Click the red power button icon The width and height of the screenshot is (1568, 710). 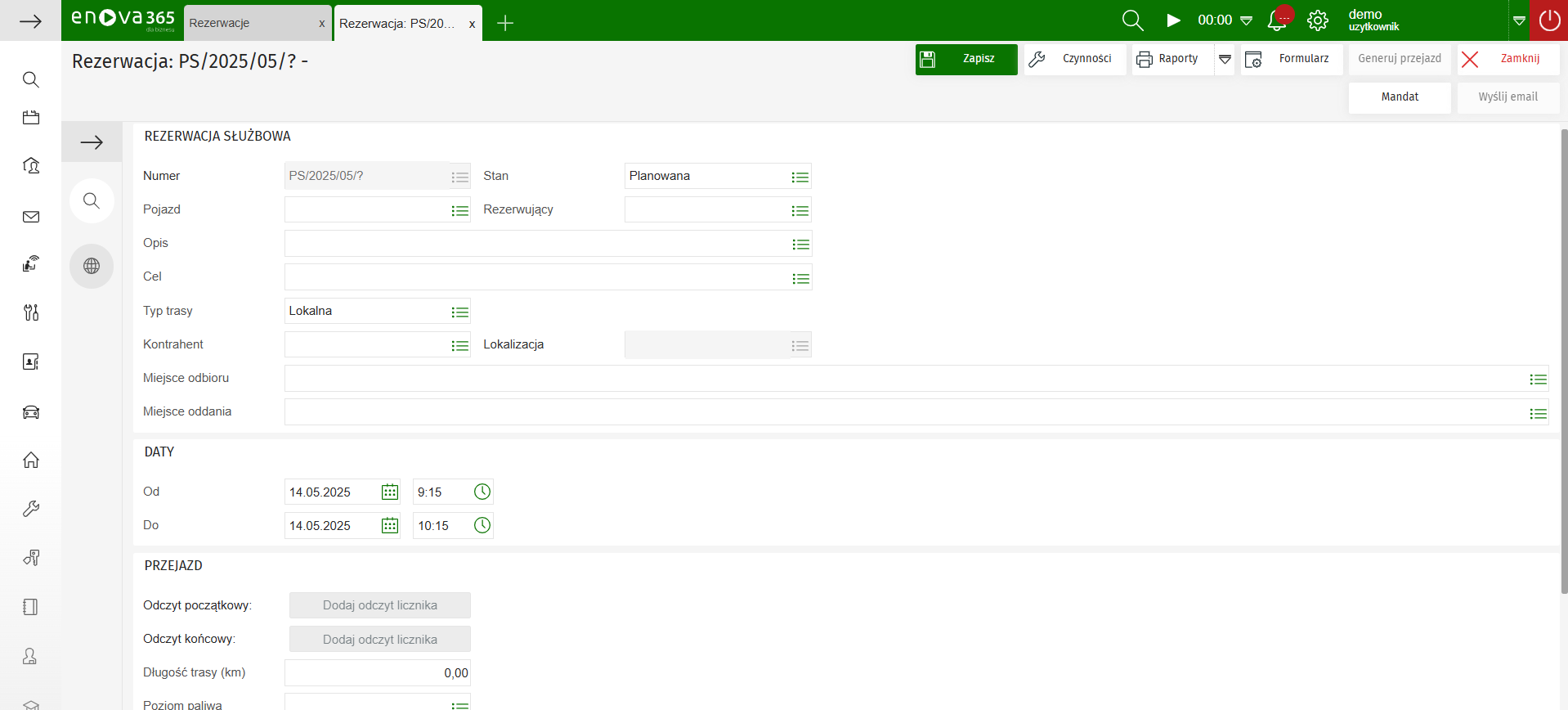(x=1548, y=20)
